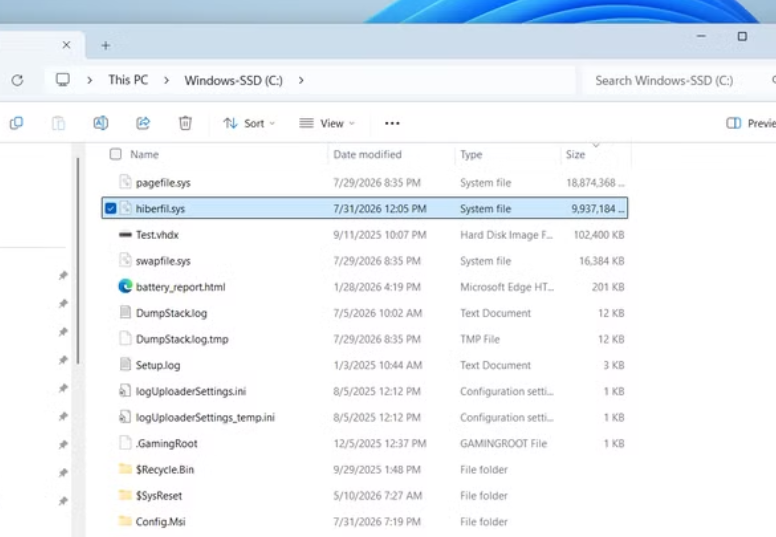The image size is (776, 537).
Task: Sort by the Type column header
Action: click(471, 154)
